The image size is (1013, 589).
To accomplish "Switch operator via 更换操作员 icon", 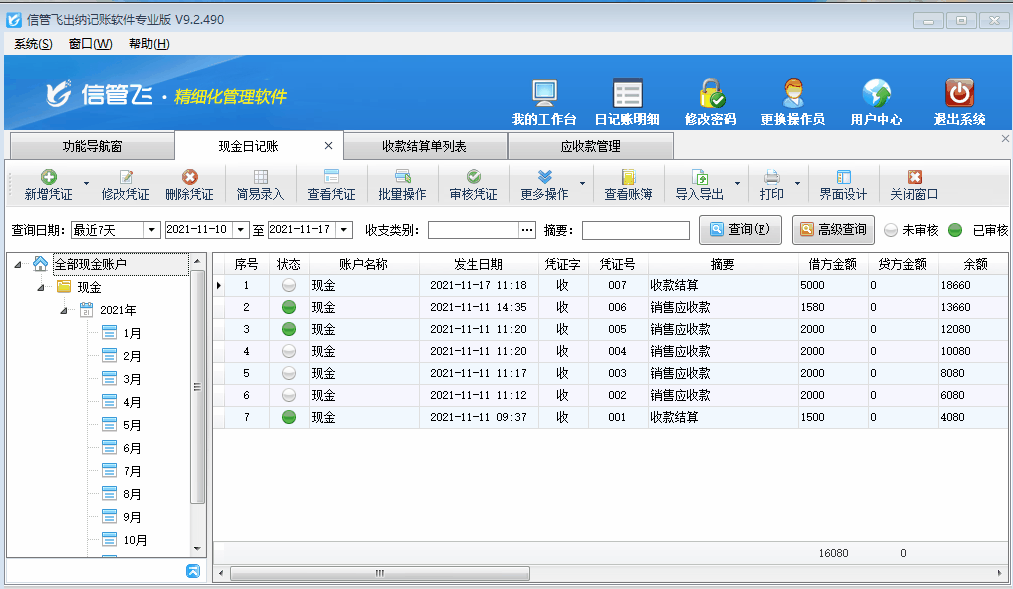I will click(x=792, y=94).
